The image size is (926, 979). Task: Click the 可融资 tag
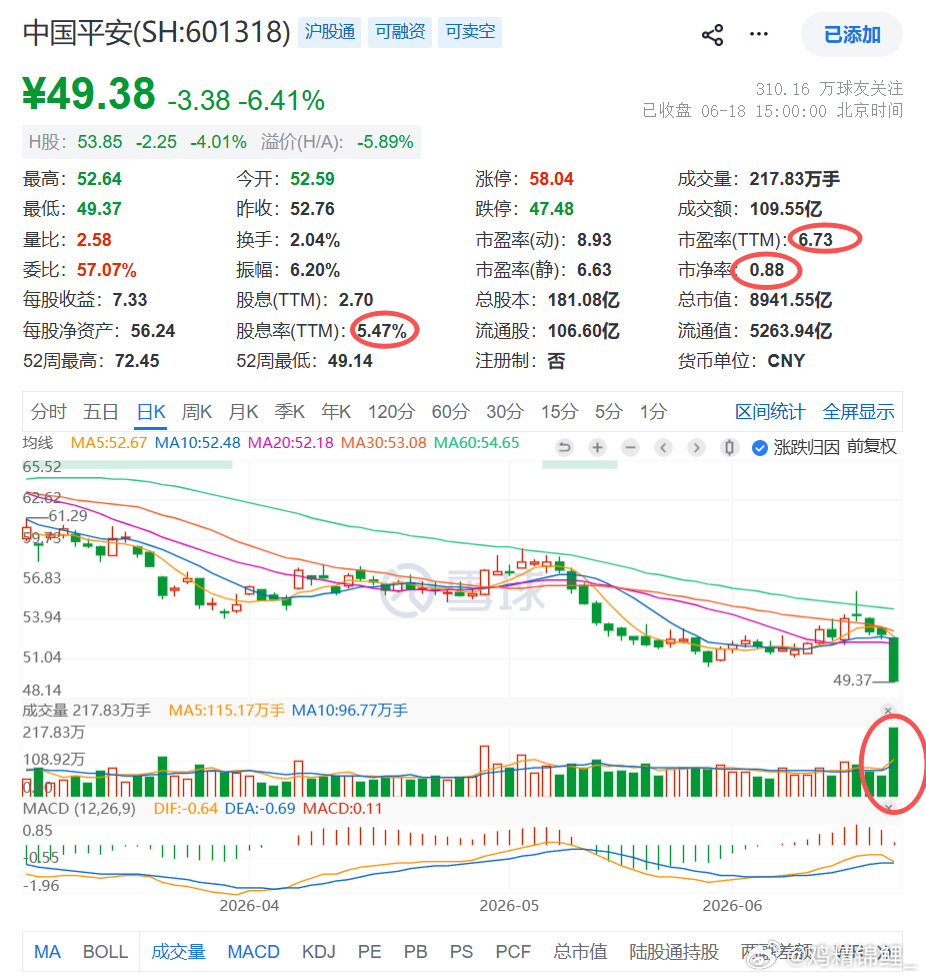point(400,31)
